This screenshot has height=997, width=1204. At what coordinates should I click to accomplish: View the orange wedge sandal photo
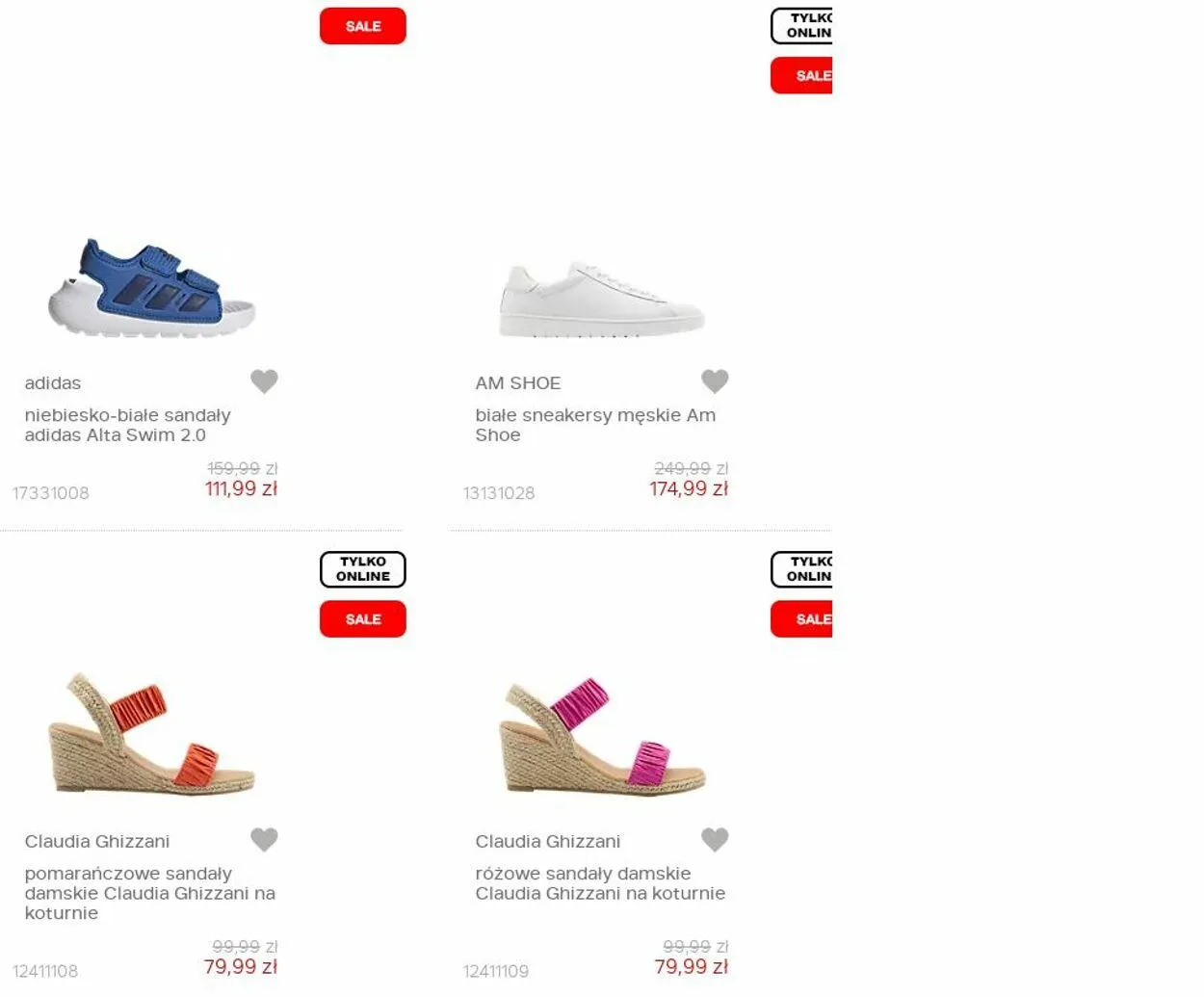pyautogui.click(x=151, y=734)
